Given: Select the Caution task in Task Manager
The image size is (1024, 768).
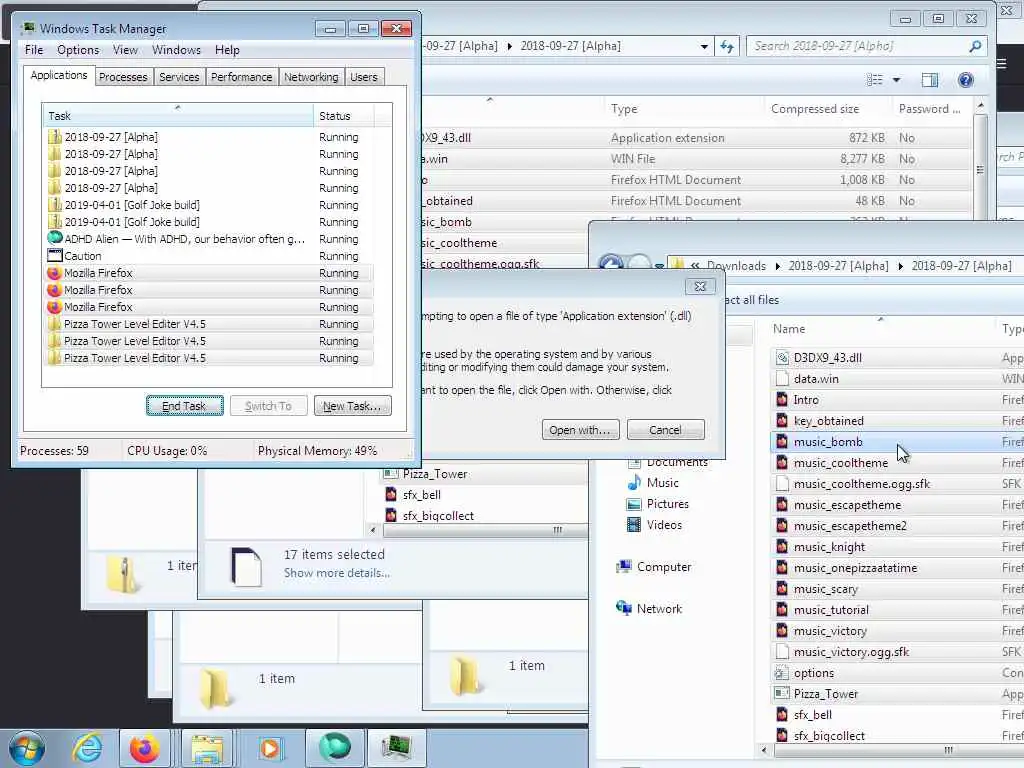Looking at the screenshot, I should (209, 256).
